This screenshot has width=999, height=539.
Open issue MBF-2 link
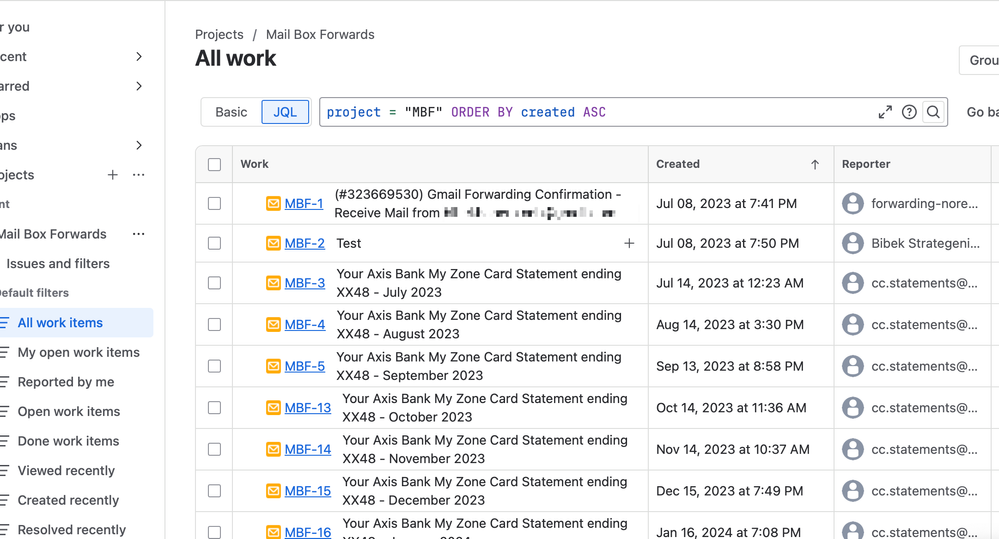305,243
